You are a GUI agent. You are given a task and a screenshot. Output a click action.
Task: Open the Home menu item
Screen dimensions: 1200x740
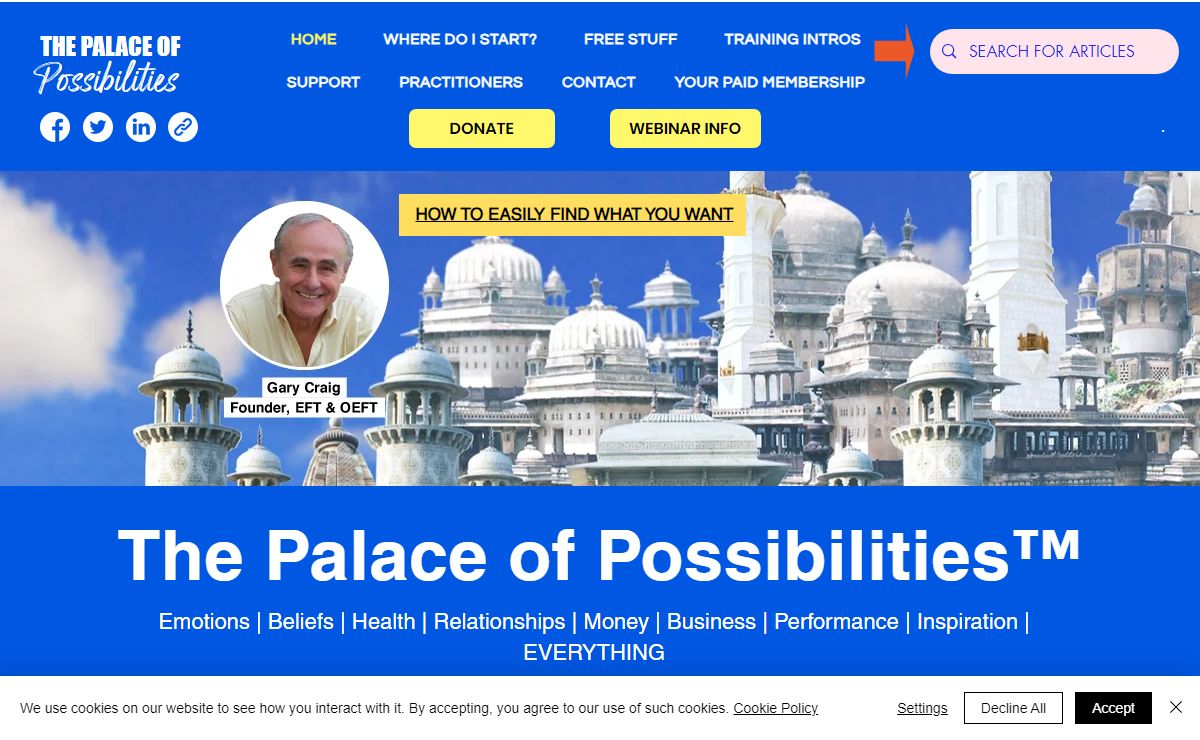click(x=314, y=39)
